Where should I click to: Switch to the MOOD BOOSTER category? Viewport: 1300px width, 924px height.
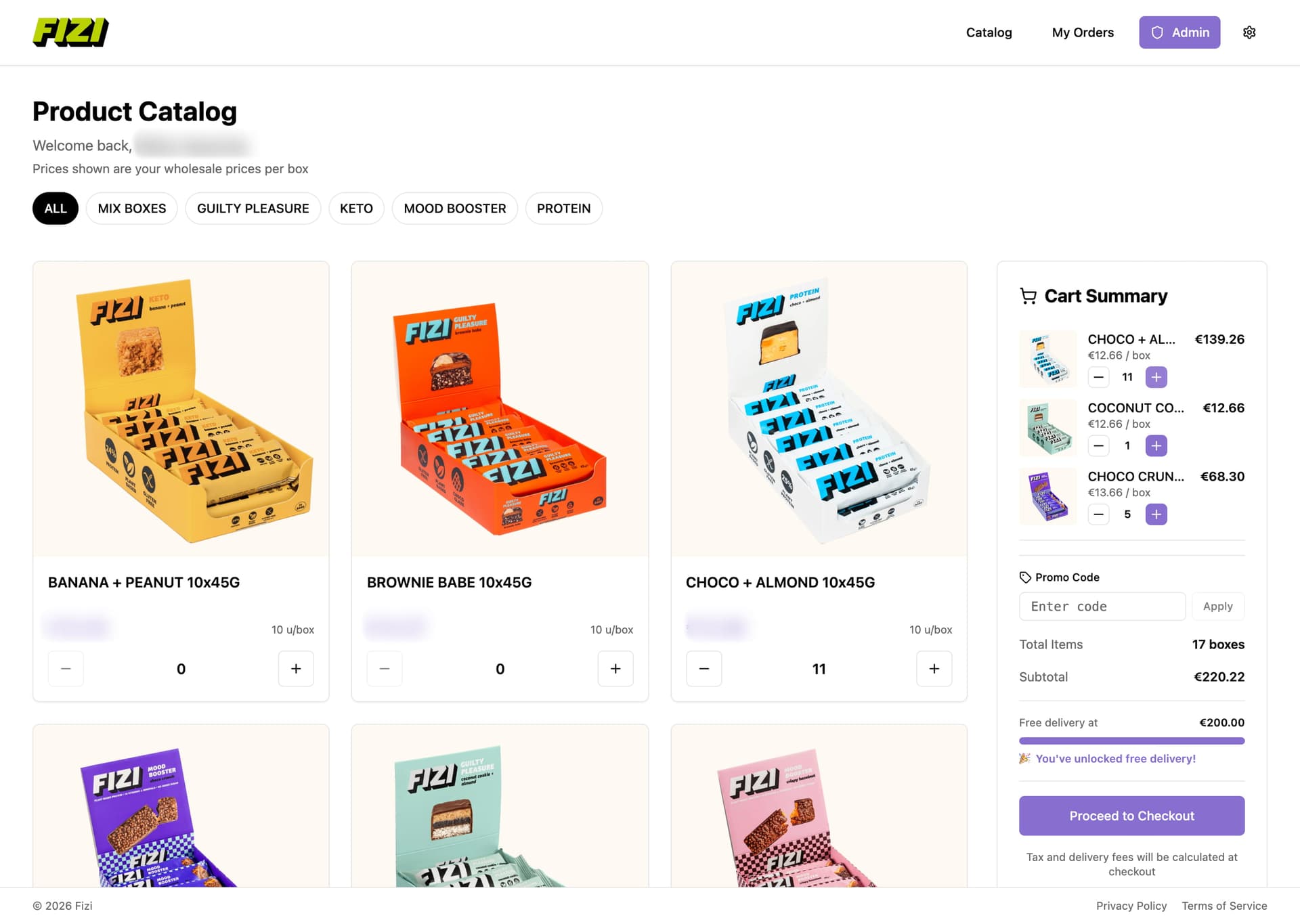click(454, 208)
